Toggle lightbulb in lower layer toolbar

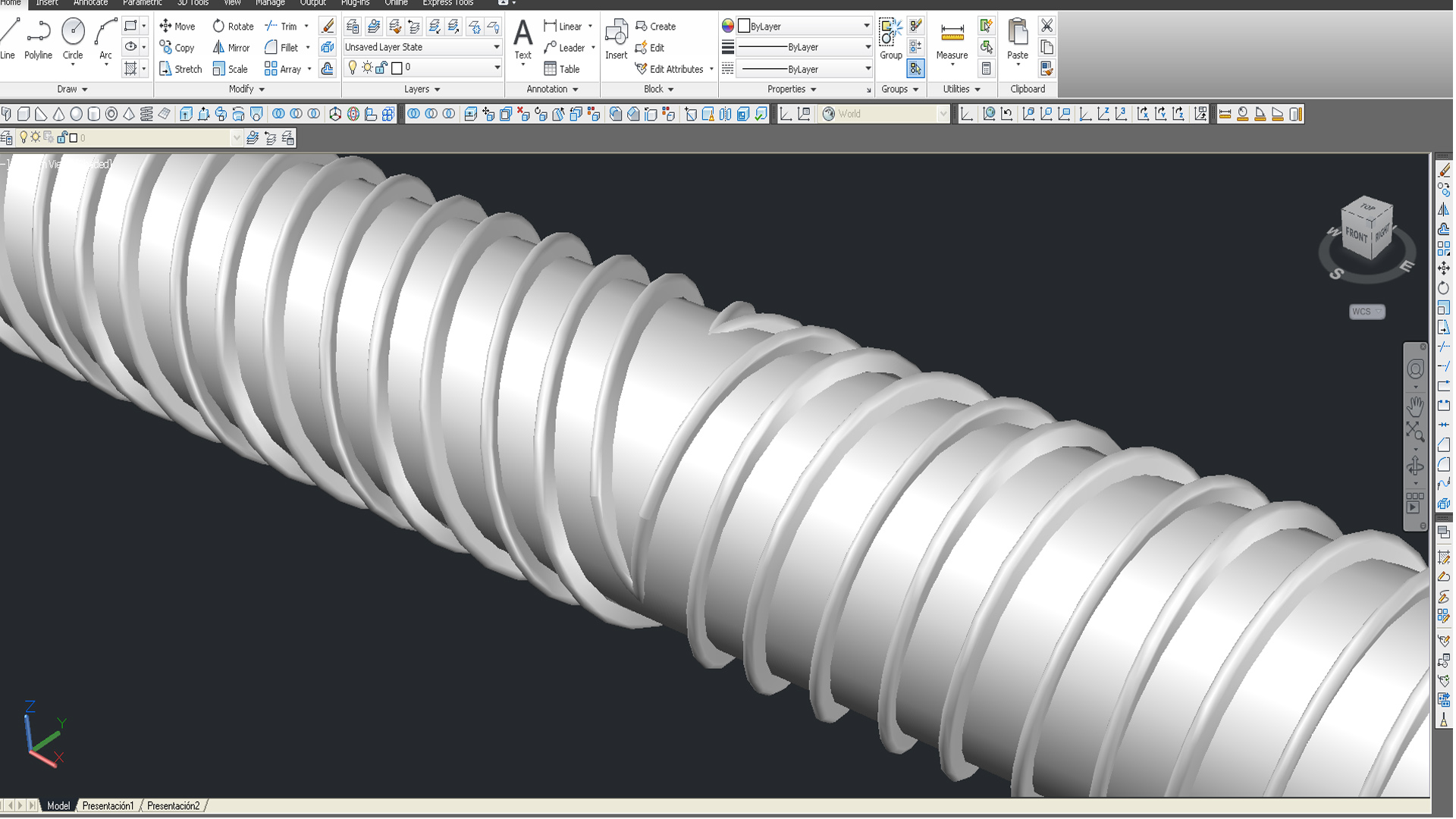click(24, 137)
